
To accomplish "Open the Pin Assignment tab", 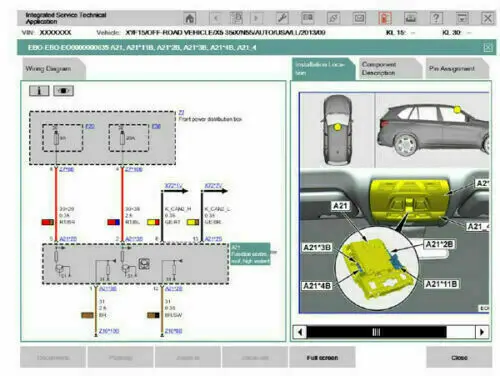I will 456,68.
